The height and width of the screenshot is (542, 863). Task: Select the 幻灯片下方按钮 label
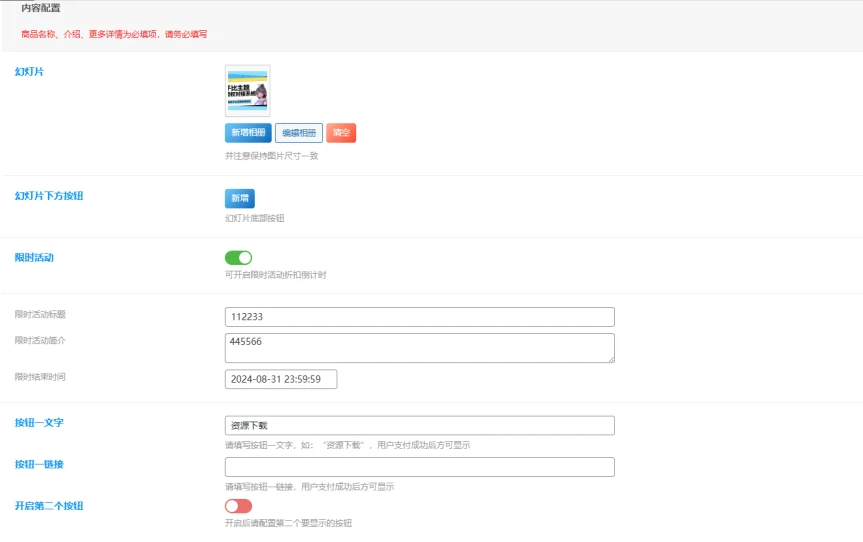(x=49, y=196)
